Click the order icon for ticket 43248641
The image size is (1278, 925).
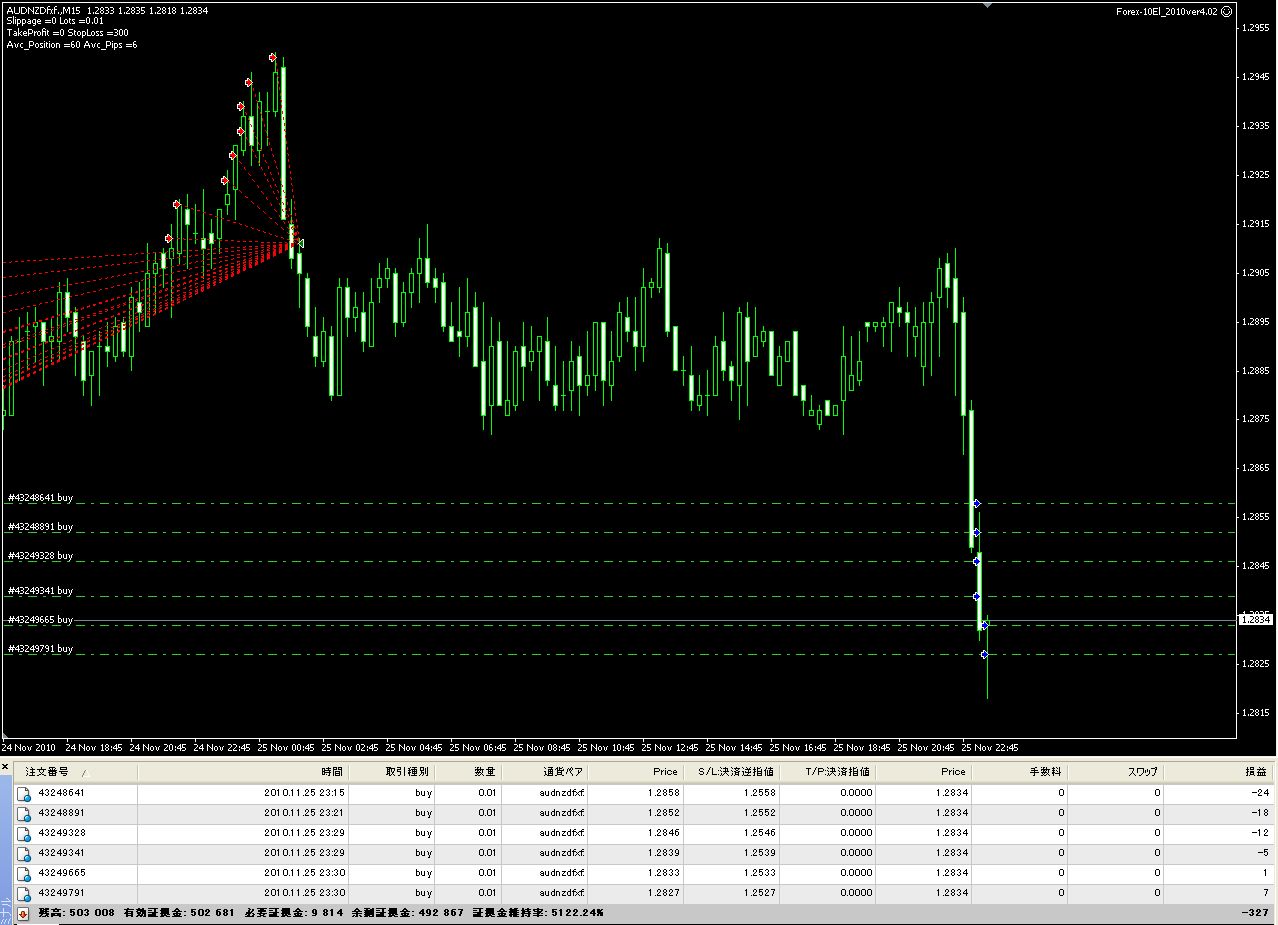(24, 793)
